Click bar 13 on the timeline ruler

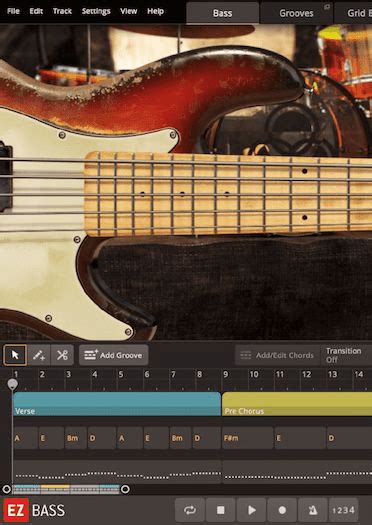click(332, 374)
